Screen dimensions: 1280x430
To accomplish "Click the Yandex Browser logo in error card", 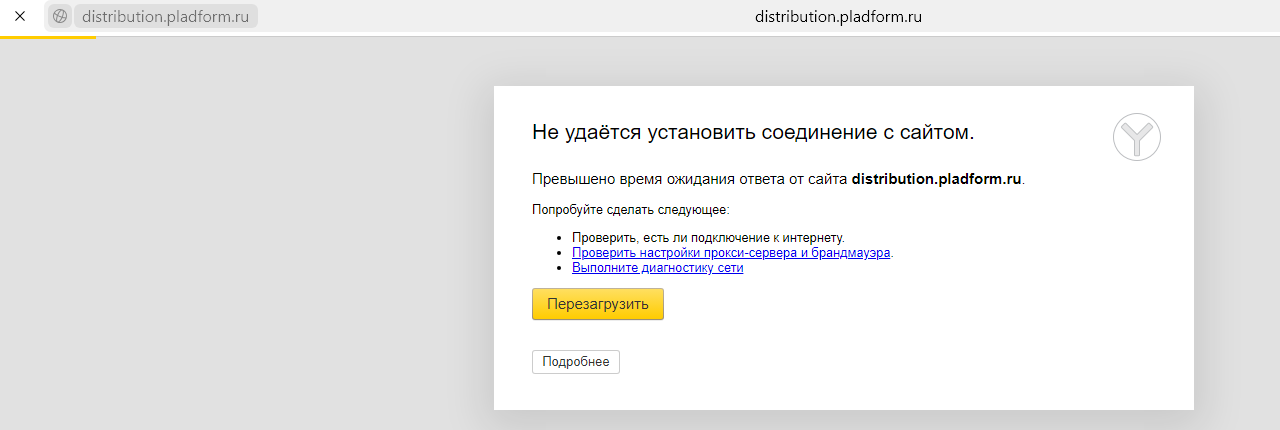I will (1136, 136).
